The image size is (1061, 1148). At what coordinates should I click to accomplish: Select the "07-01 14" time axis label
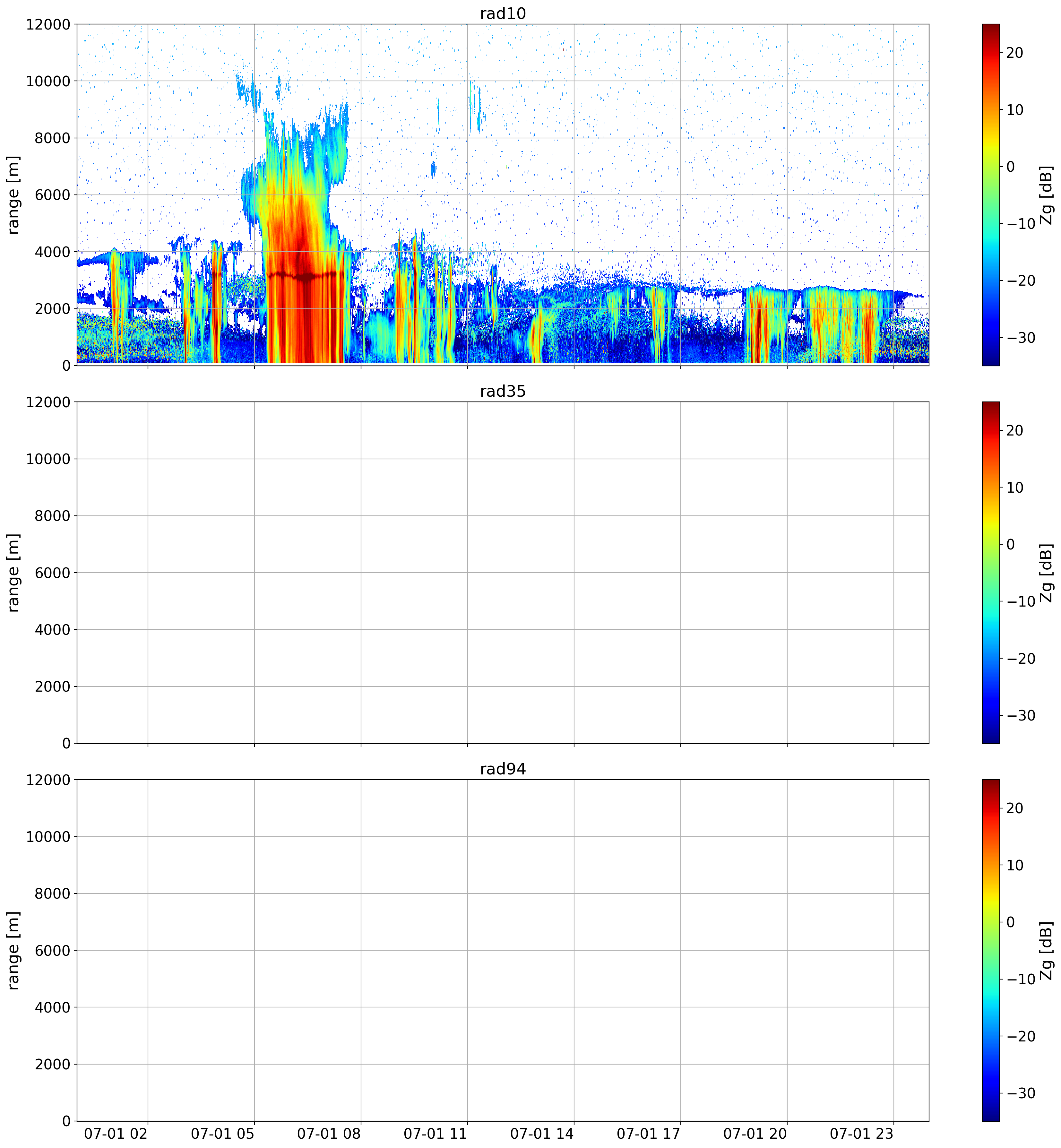pyautogui.click(x=542, y=1134)
